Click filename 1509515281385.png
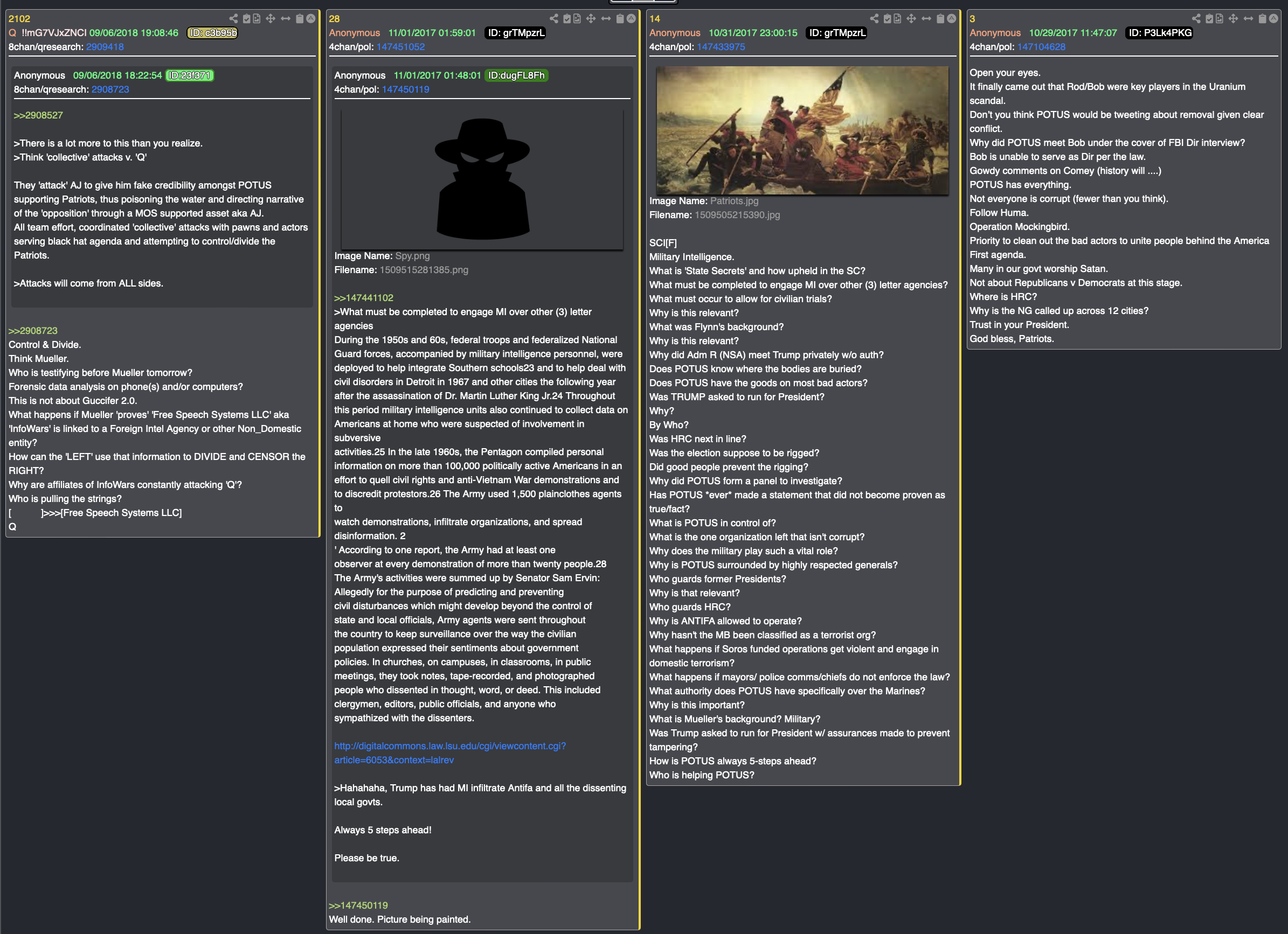This screenshot has width=1288, height=934. pos(424,270)
